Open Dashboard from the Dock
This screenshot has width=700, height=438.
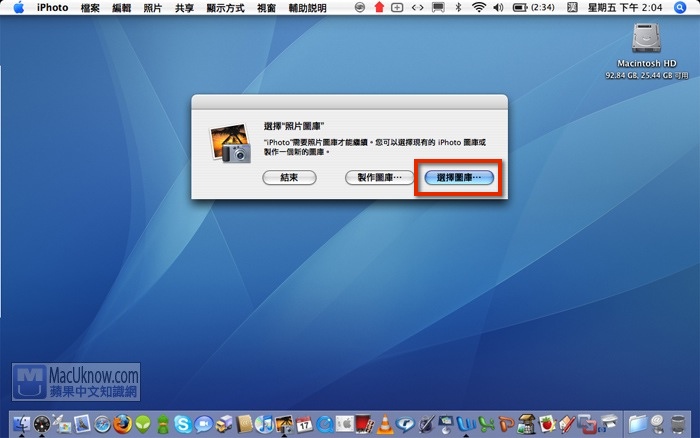pos(42,424)
